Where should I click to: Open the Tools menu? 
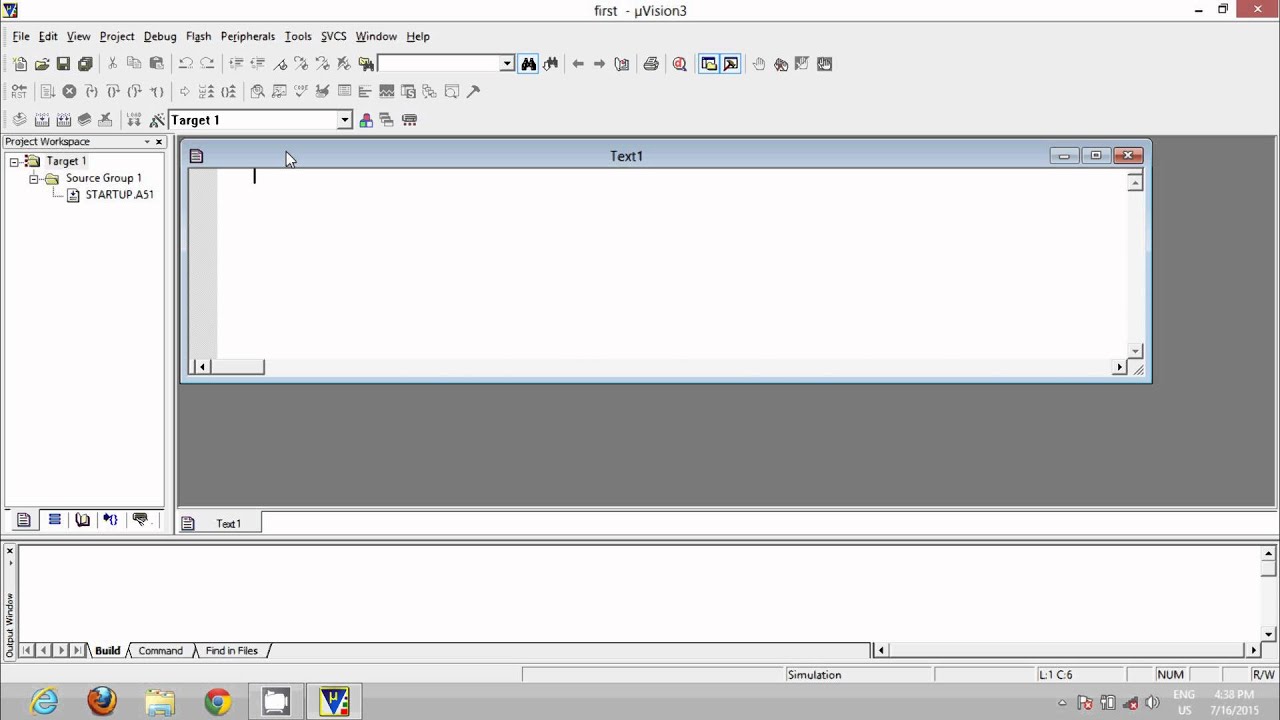click(298, 36)
